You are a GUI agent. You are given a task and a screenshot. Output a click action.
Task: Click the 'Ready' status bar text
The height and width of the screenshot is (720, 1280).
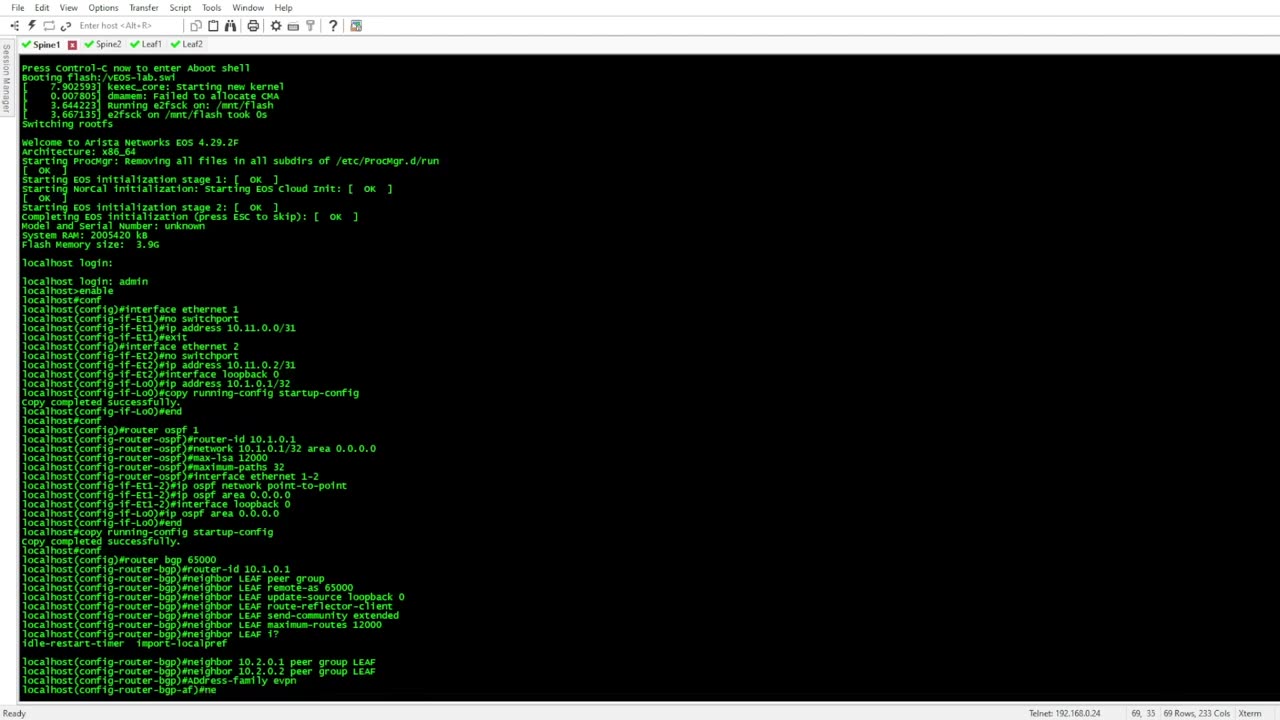tap(14, 713)
